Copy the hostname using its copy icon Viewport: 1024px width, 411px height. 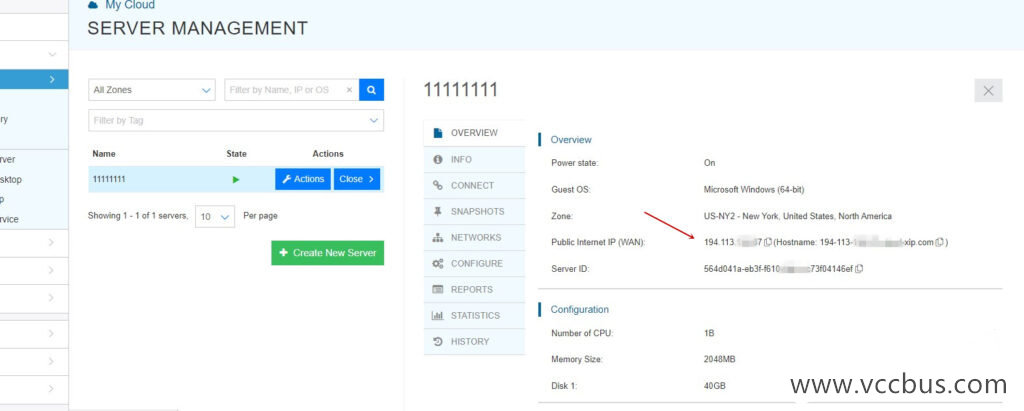[940, 242]
